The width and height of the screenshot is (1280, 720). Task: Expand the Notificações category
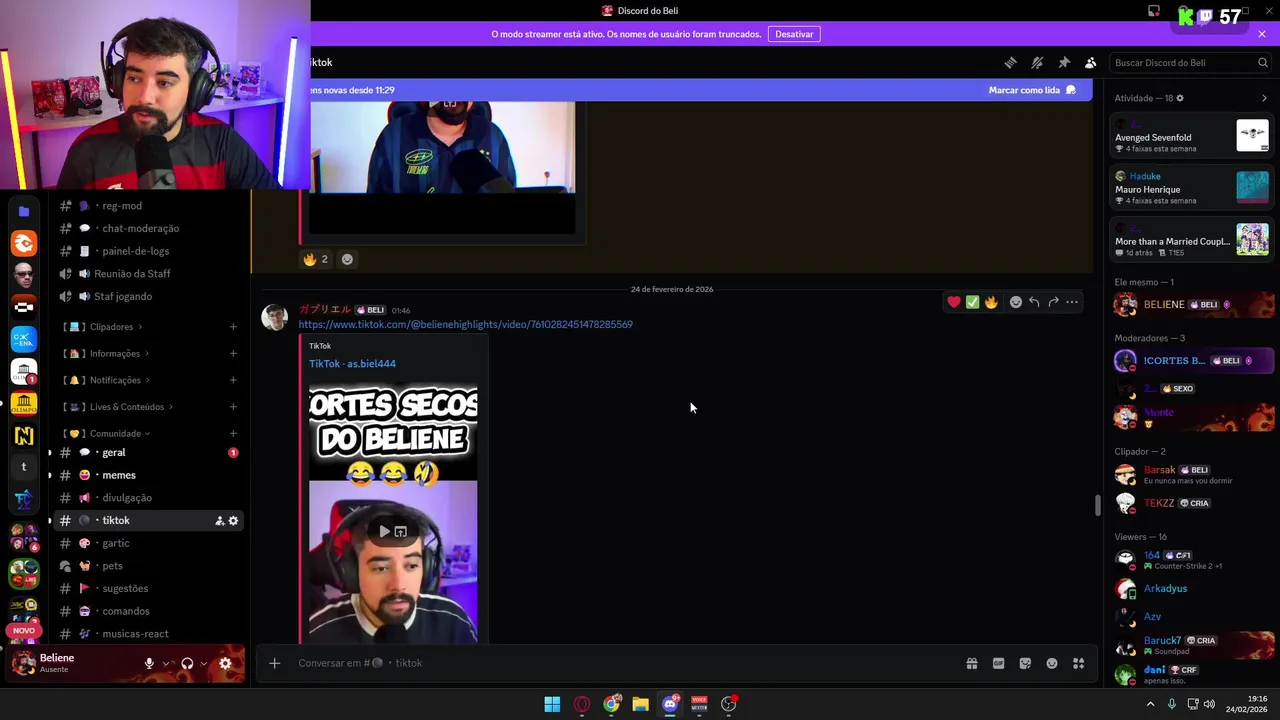tap(107, 380)
